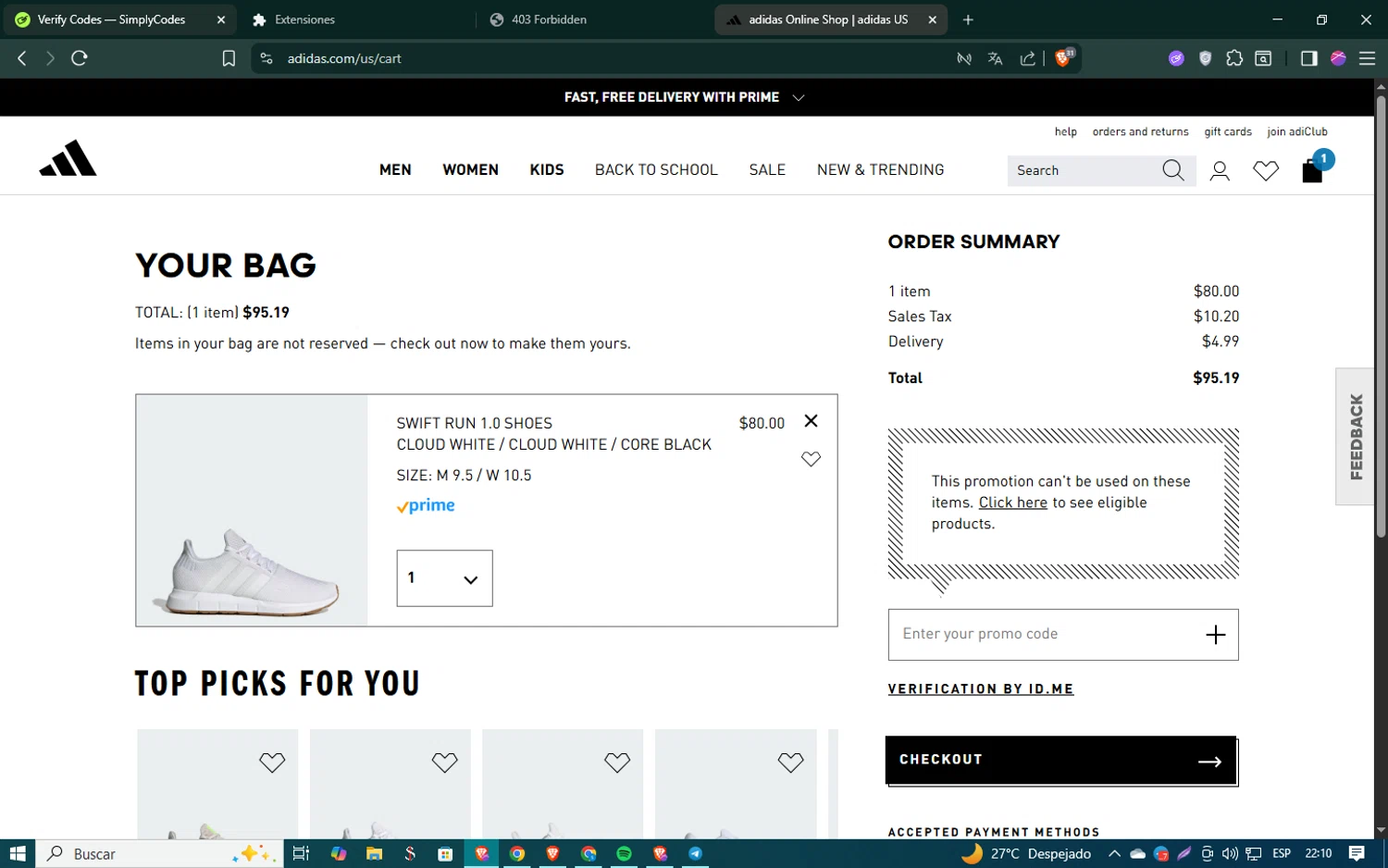Toggle the browser sidebar panel
The width and height of the screenshot is (1388, 868).
[x=1308, y=58]
